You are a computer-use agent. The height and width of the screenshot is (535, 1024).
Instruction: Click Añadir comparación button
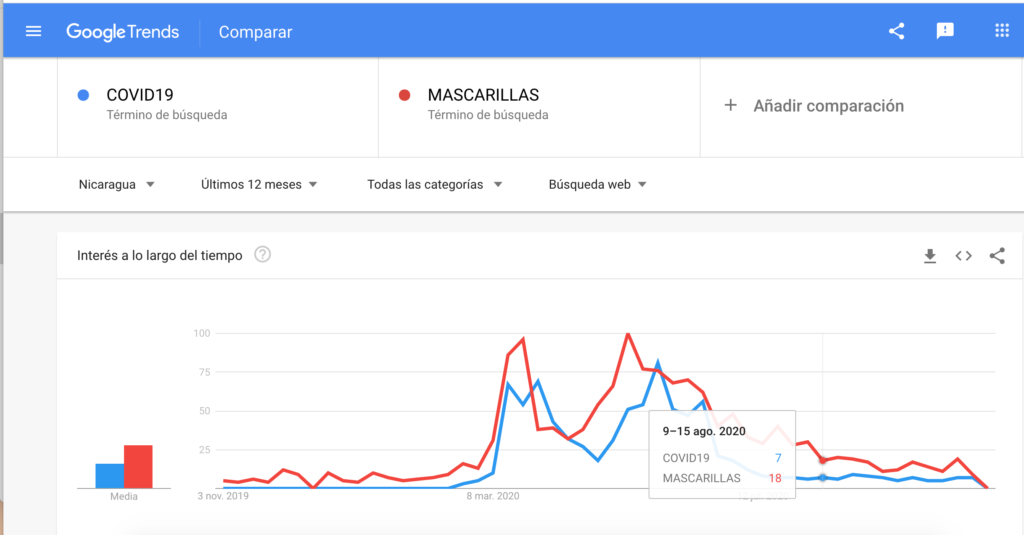814,106
